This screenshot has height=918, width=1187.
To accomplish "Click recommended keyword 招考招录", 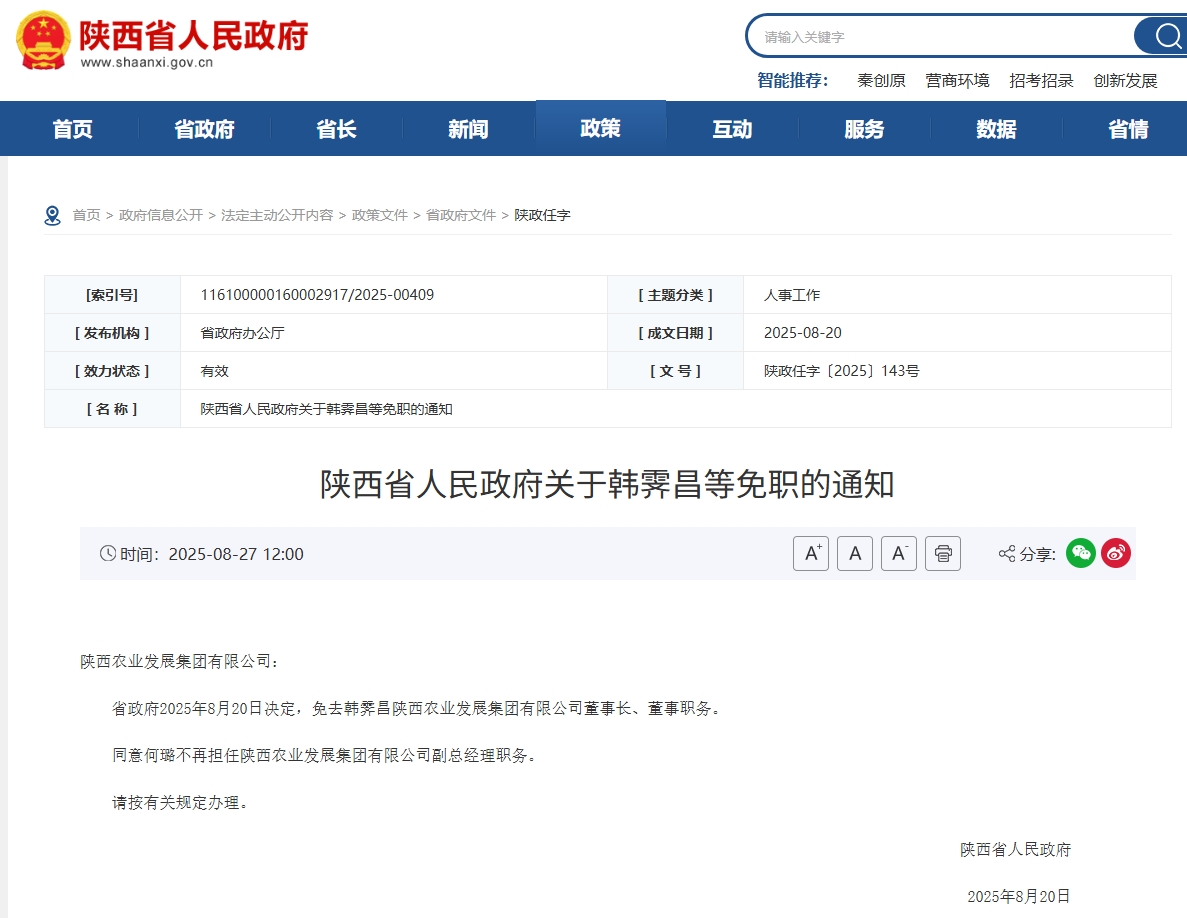I will 1041,80.
